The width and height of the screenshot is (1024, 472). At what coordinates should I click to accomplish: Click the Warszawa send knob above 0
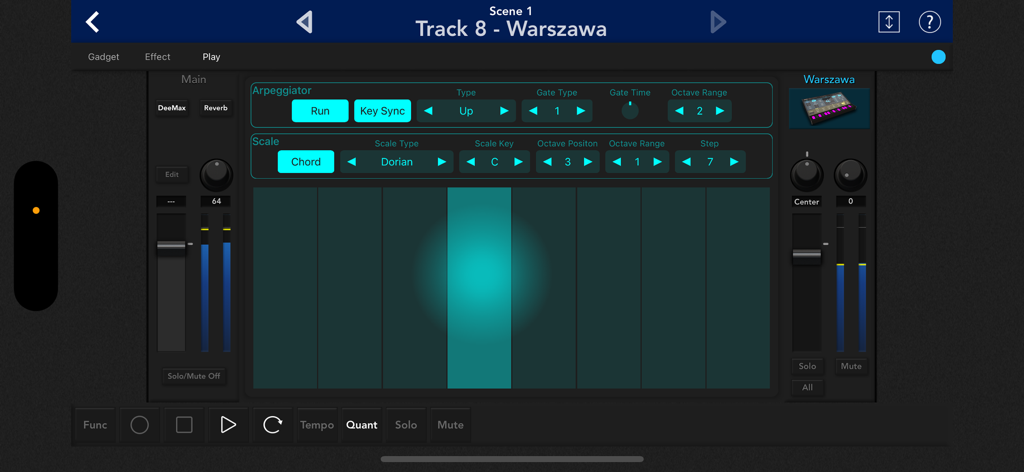850,175
